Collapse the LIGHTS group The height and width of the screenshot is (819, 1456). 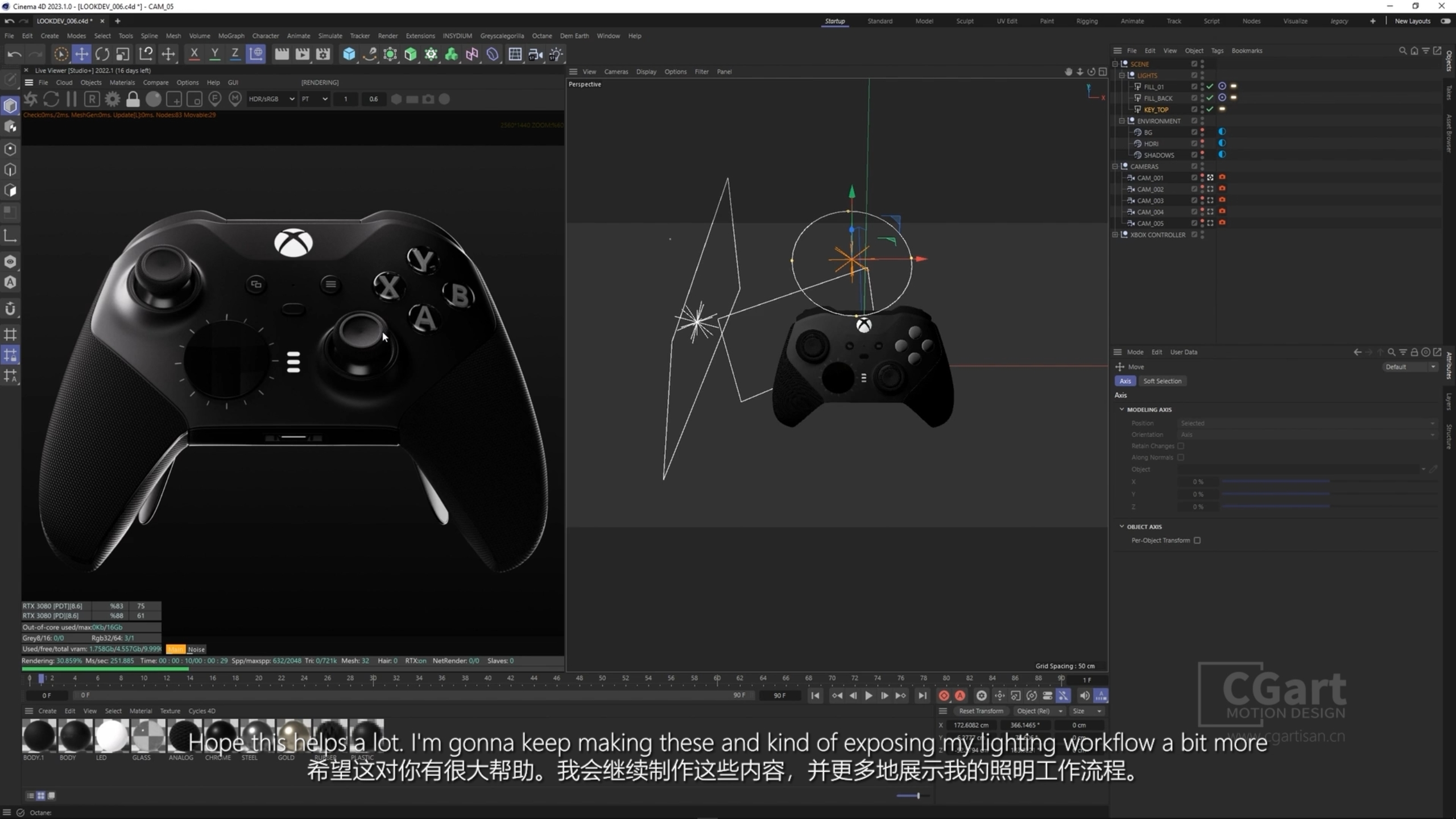pyautogui.click(x=1122, y=75)
